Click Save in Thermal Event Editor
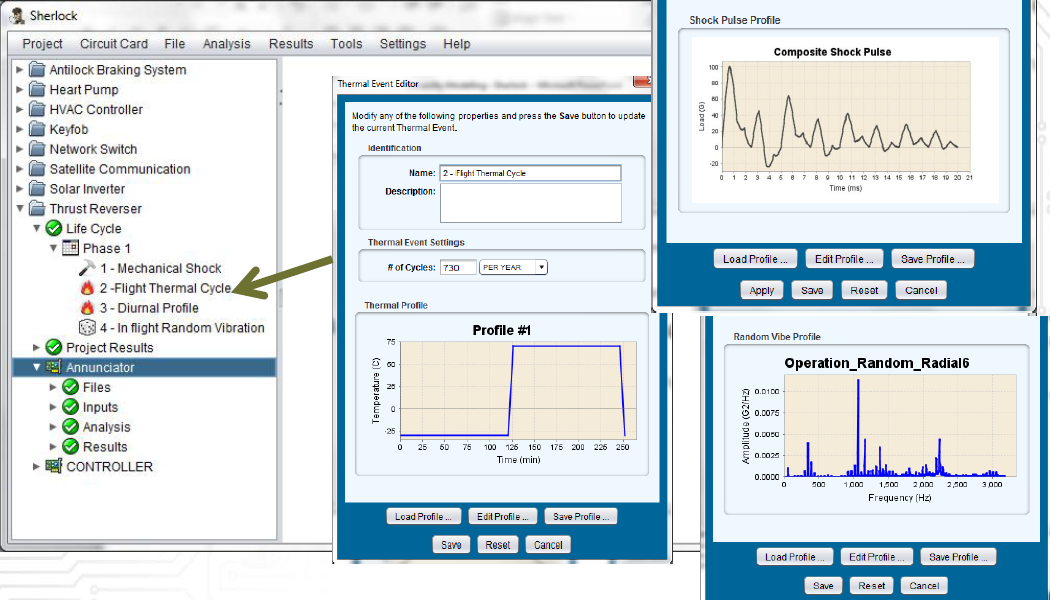The width and height of the screenshot is (1050, 600). [x=451, y=544]
